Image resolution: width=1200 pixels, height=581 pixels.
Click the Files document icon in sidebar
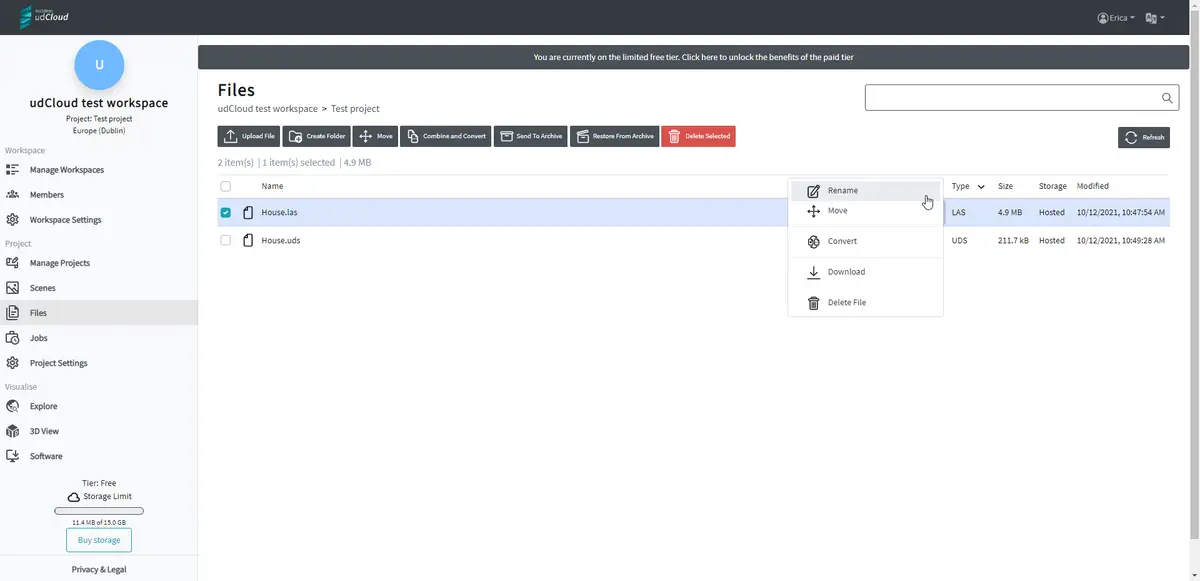coord(13,313)
